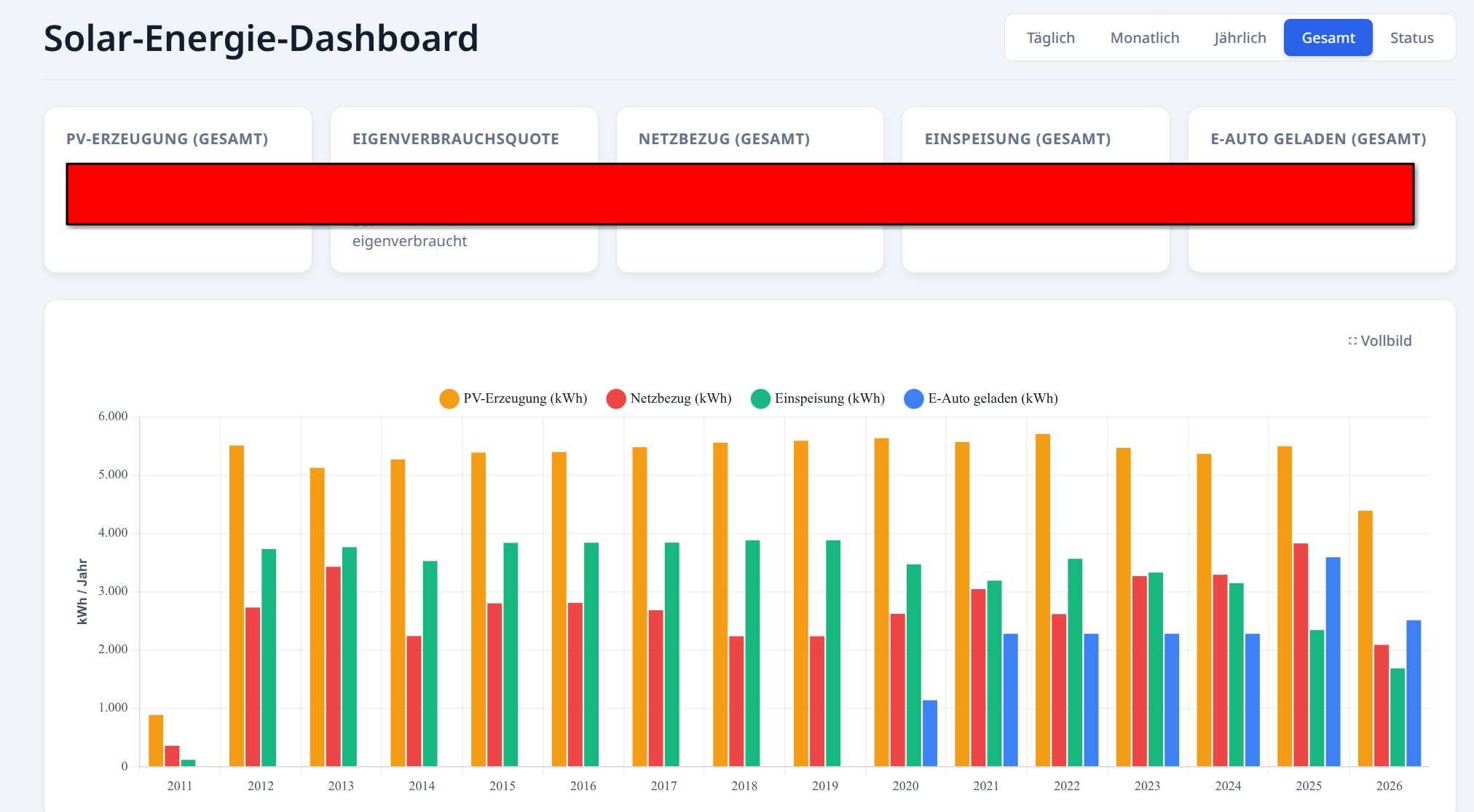The height and width of the screenshot is (812, 1474).
Task: Click the blue E-Auto geladen legend circle
Action: (914, 399)
